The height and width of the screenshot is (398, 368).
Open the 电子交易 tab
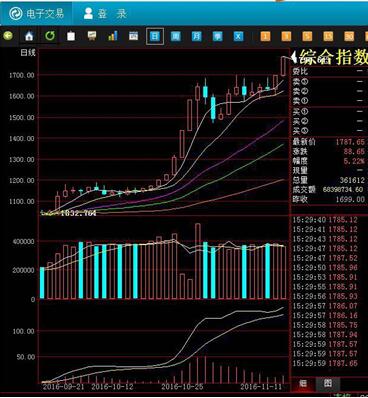click(x=36, y=14)
